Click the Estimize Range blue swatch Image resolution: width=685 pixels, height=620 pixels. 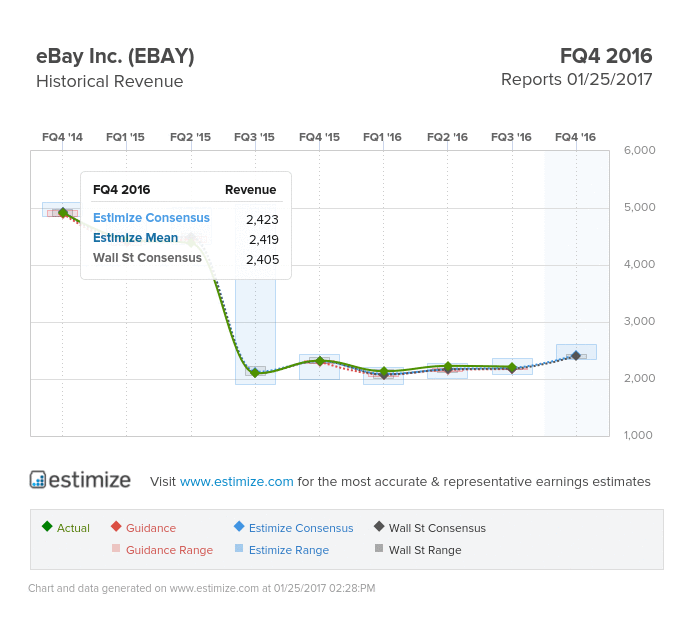click(239, 548)
